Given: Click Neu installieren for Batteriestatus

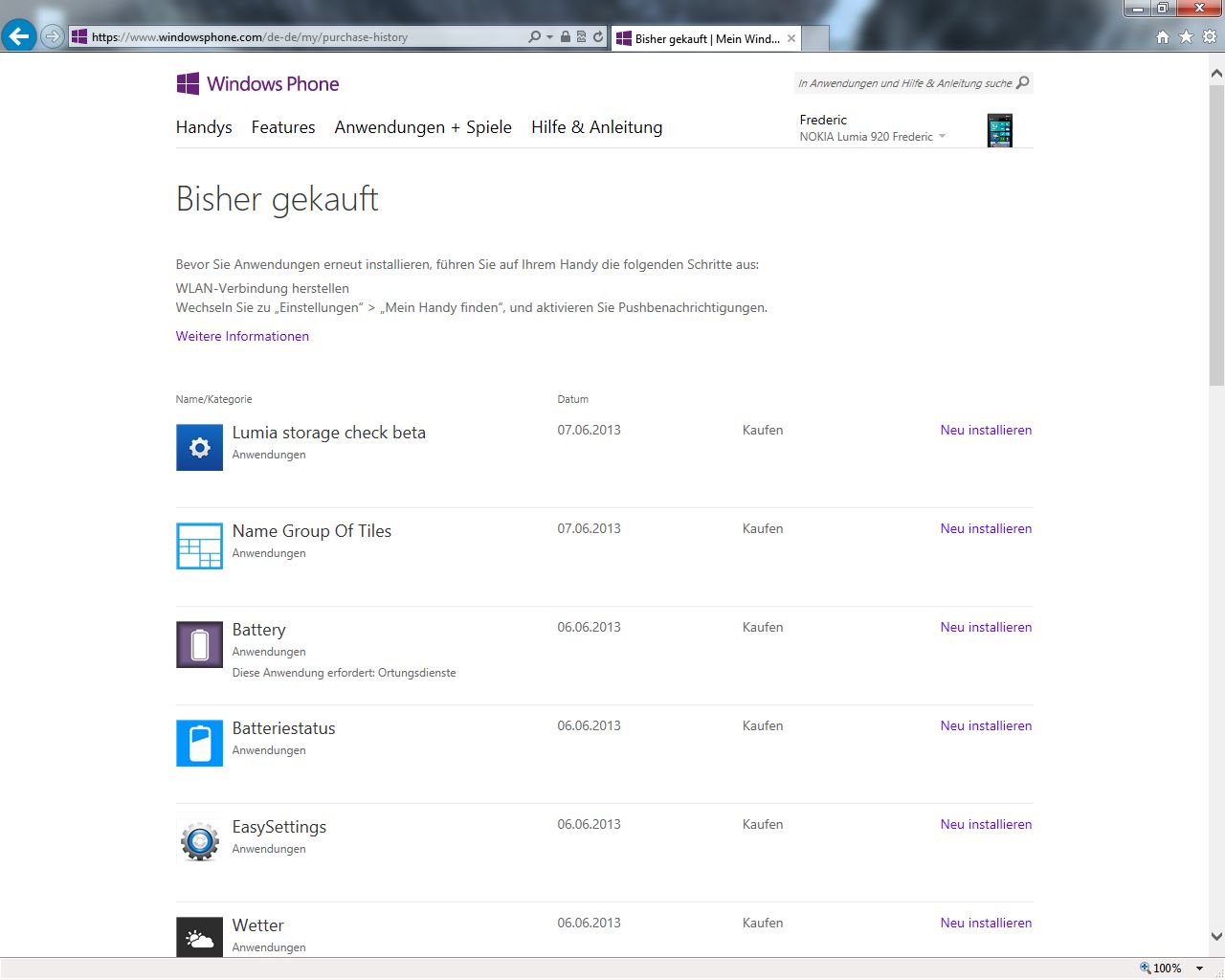Looking at the screenshot, I should (x=986, y=725).
